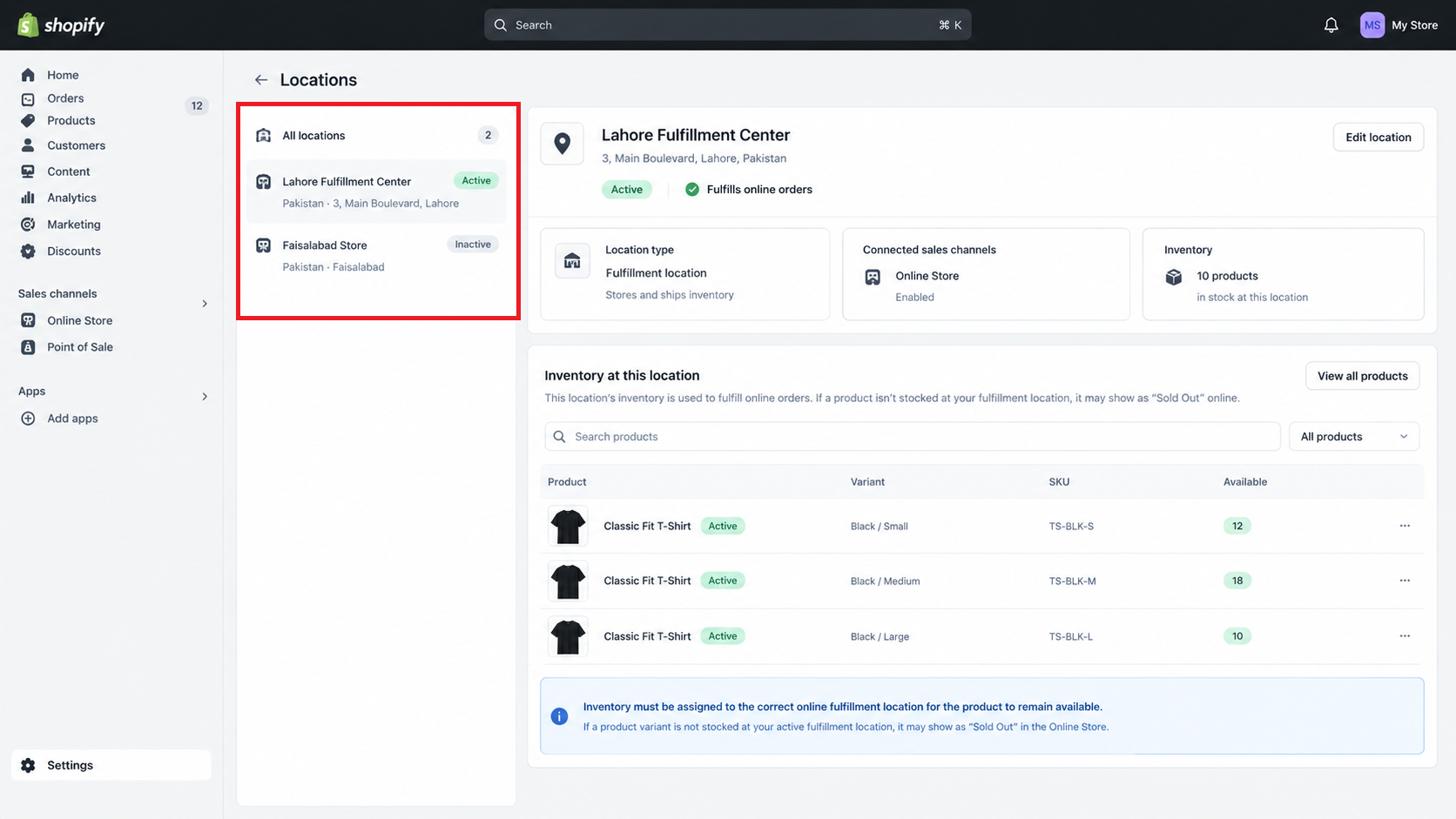This screenshot has height=819, width=1456.
Task: Click the location pin icon
Action: (x=563, y=144)
